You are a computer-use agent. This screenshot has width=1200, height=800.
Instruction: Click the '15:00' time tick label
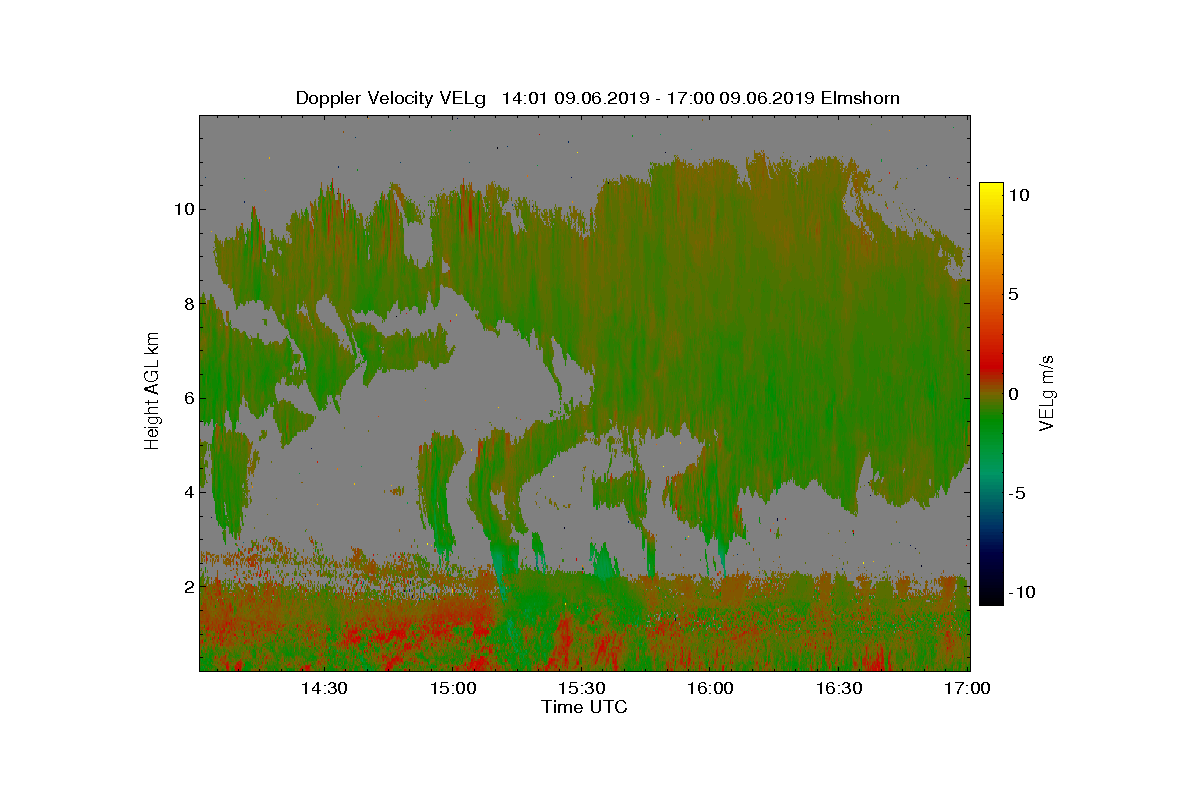(453, 689)
